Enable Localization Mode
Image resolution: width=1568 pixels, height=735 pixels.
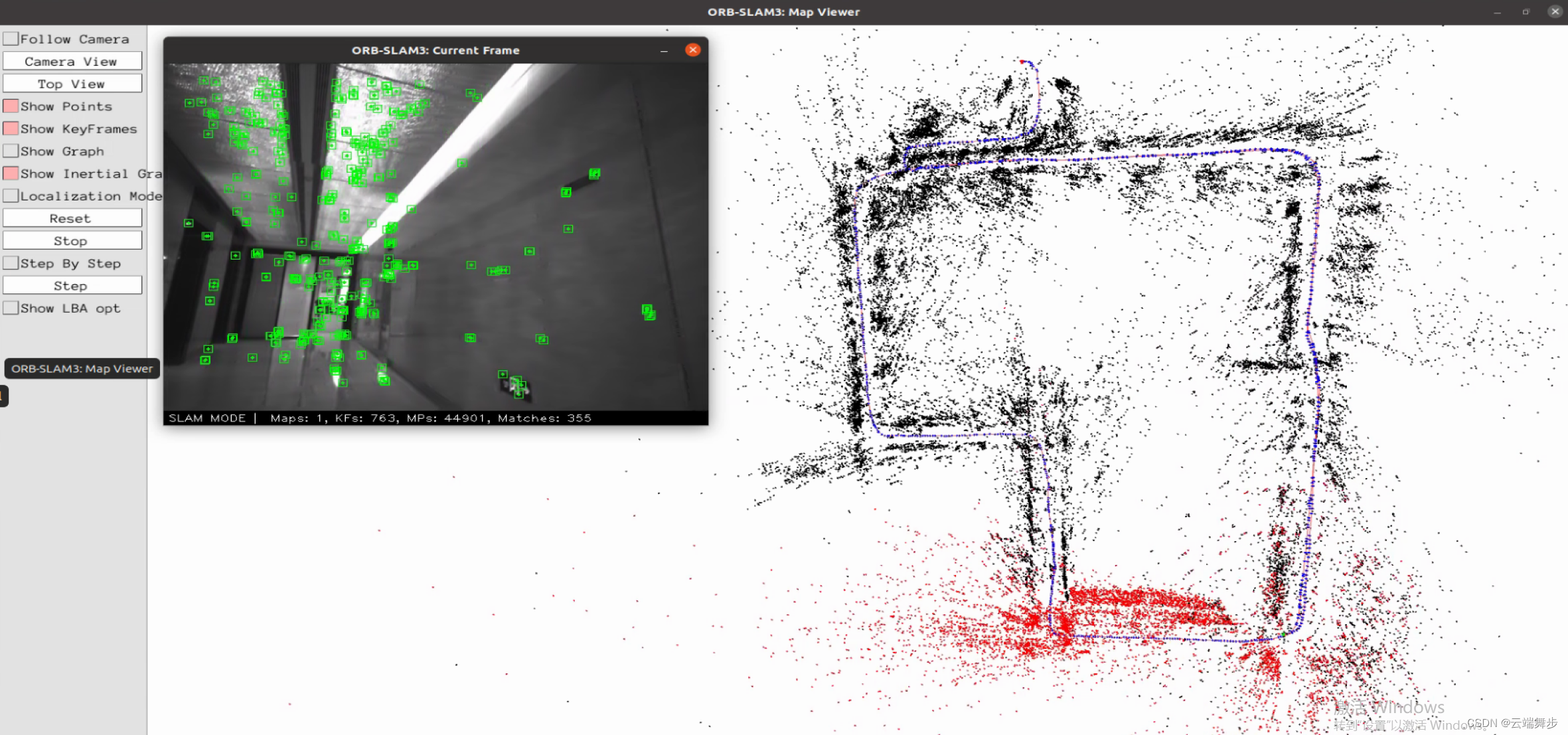point(11,196)
